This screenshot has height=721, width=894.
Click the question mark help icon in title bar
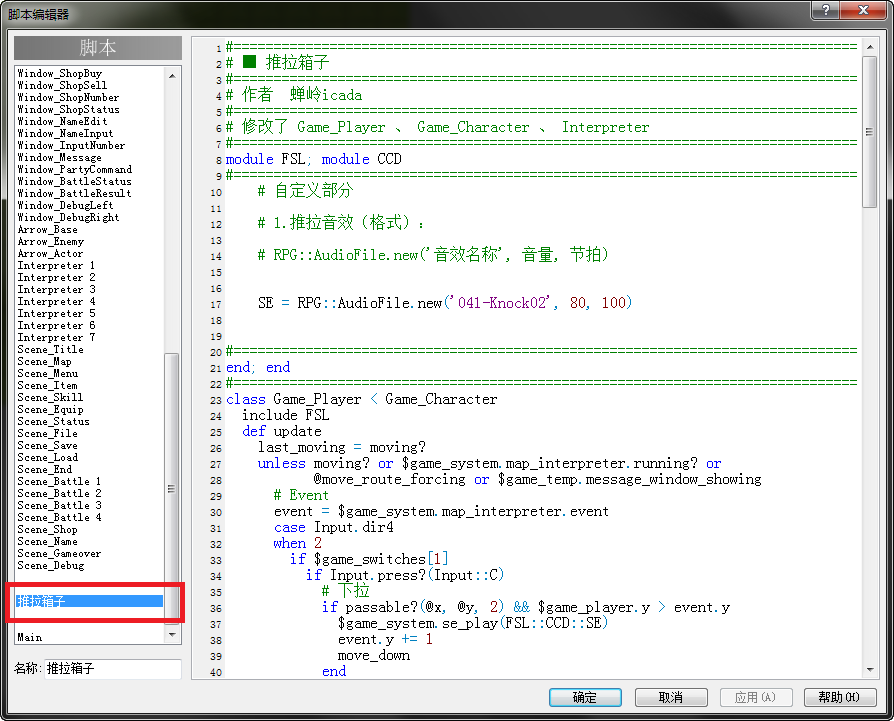826,10
